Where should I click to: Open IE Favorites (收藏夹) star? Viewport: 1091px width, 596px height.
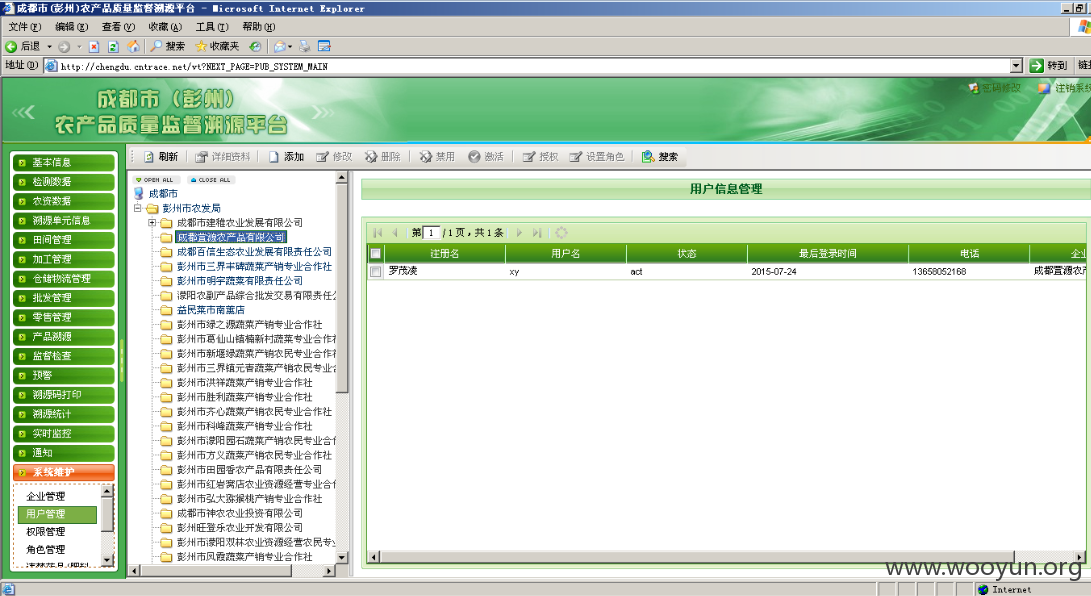(217, 47)
